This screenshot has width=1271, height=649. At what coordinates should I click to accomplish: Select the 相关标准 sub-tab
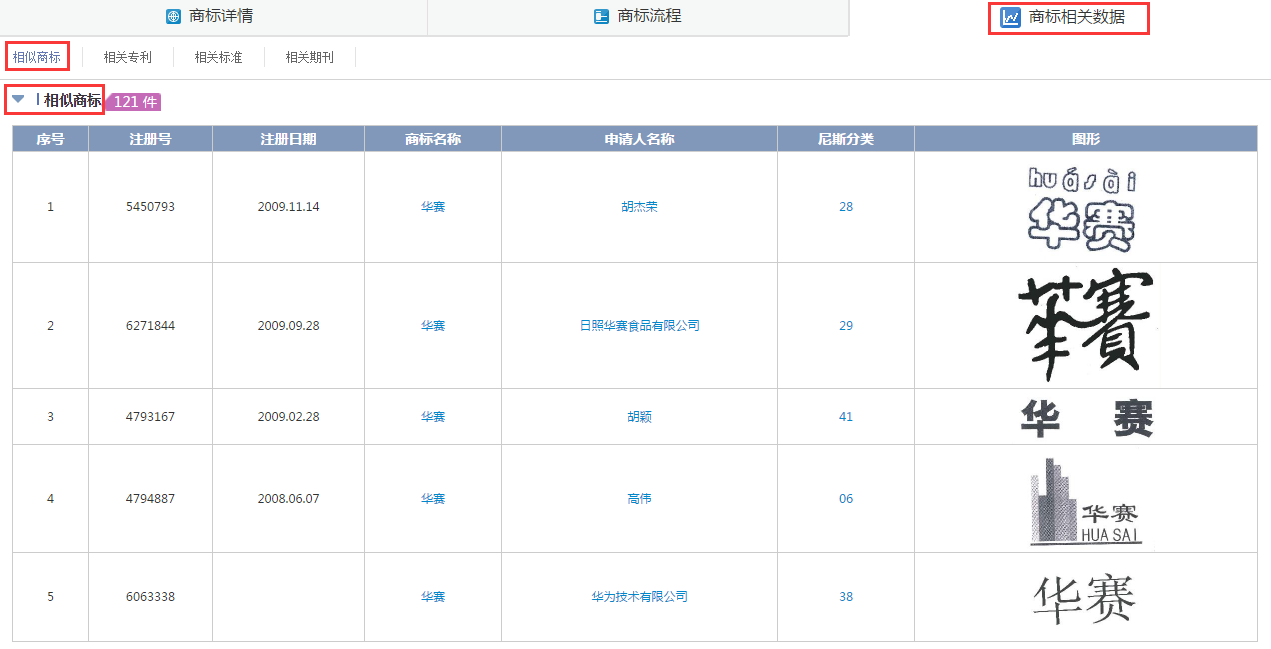(218, 58)
